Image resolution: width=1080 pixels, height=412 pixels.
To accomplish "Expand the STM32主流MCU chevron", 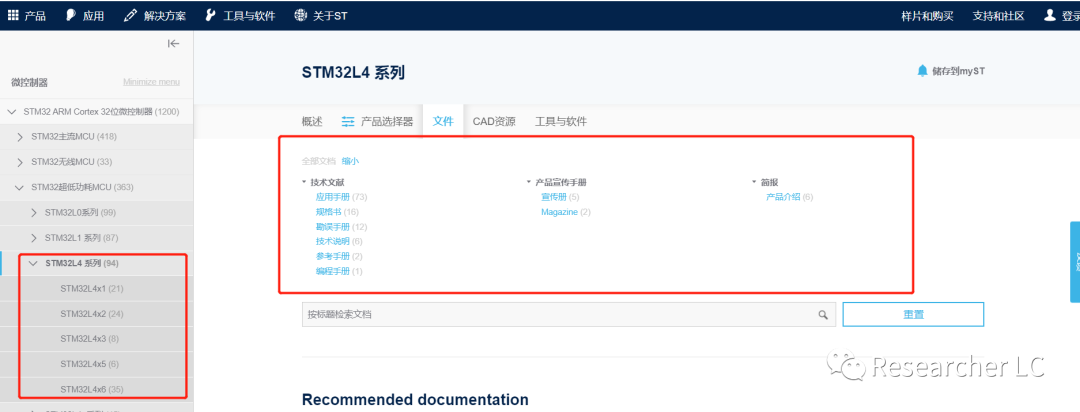I will coord(20,136).
